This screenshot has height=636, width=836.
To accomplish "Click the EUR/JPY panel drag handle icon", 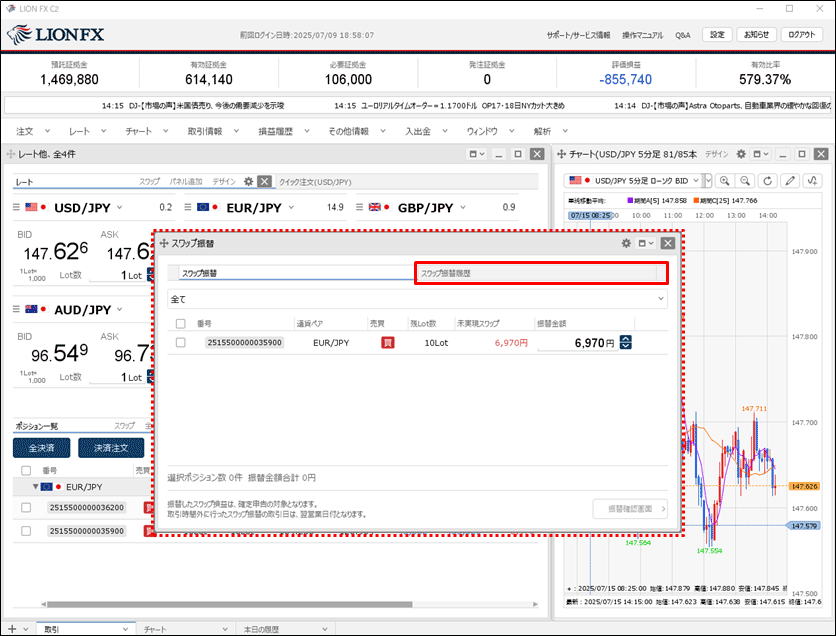I will click(x=188, y=207).
